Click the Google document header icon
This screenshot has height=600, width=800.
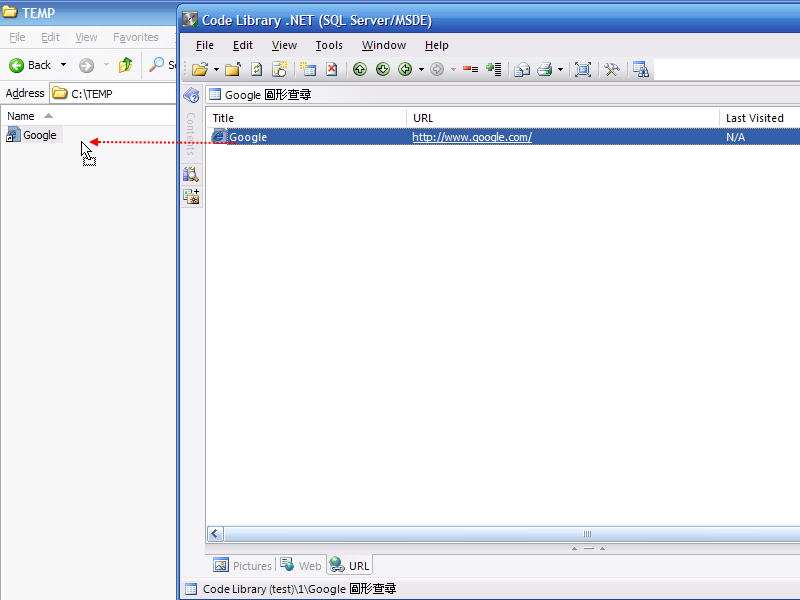click(x=215, y=94)
